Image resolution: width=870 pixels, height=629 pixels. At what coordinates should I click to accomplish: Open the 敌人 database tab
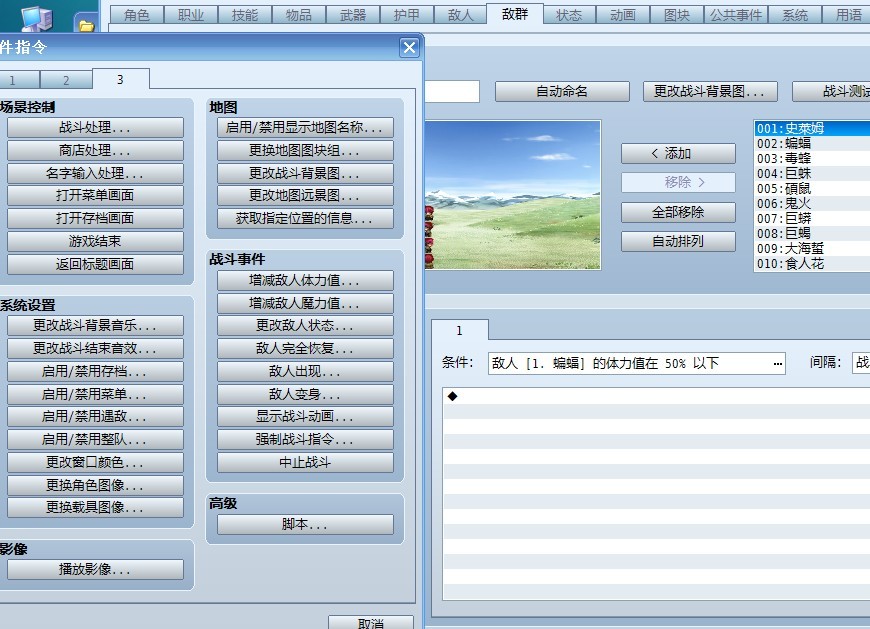(461, 15)
